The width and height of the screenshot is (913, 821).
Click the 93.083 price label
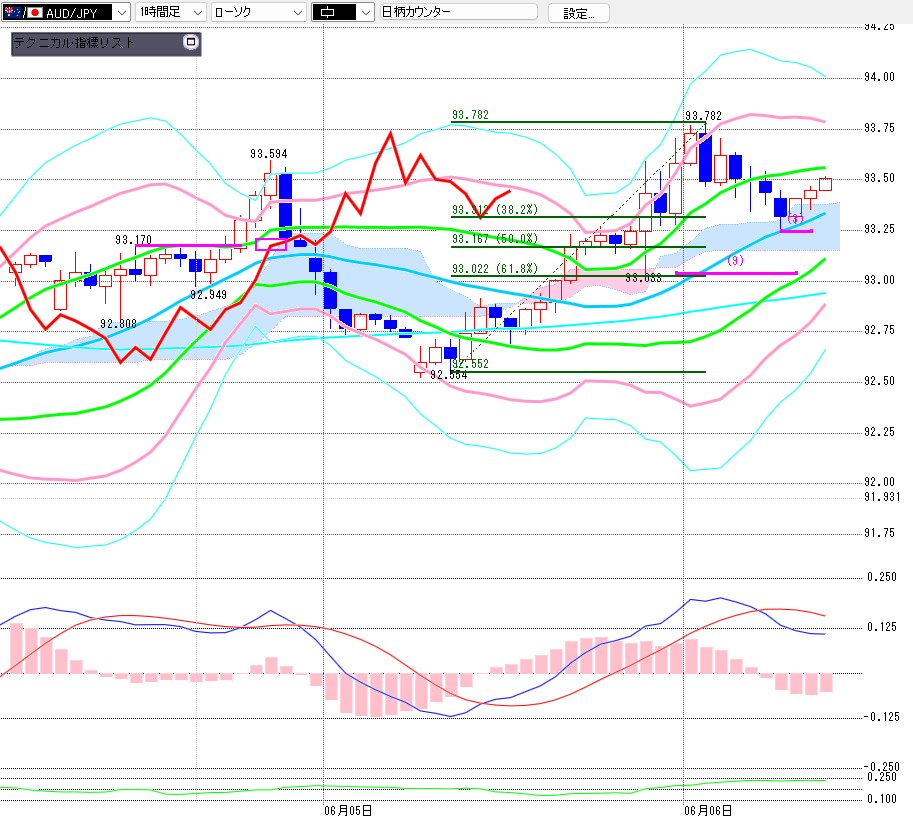coord(643,278)
